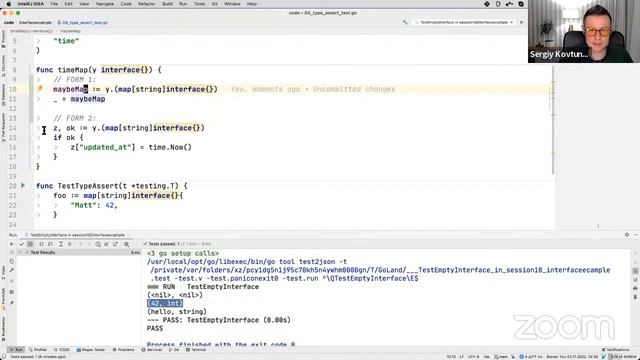Open the Git menu
The height and width of the screenshot is (360, 640).
click(x=215, y=4)
